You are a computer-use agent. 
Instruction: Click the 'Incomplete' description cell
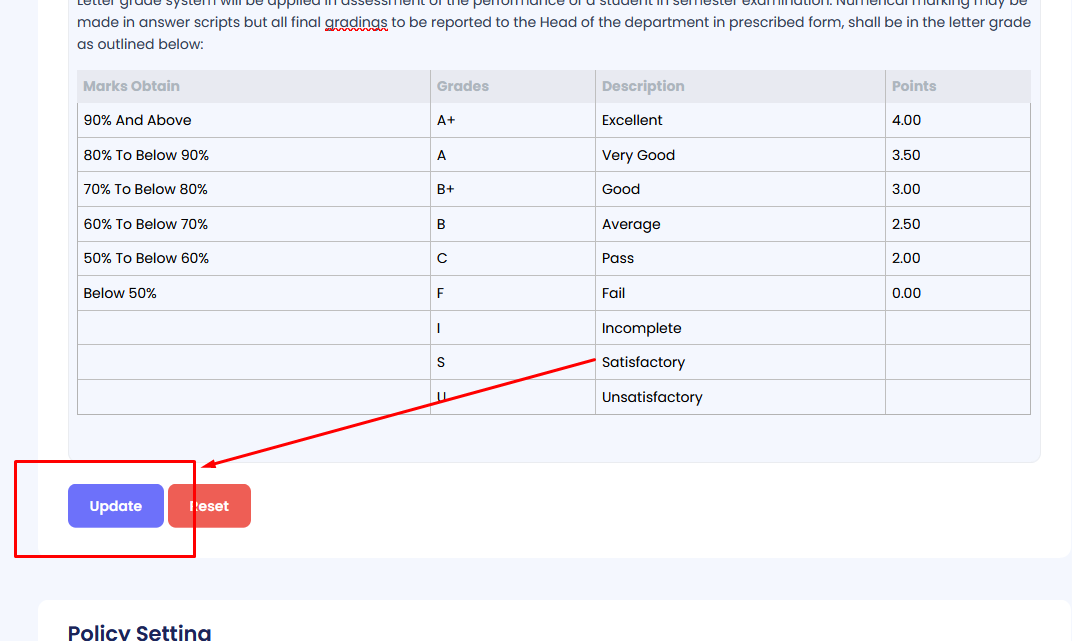pyautogui.click(x=641, y=328)
